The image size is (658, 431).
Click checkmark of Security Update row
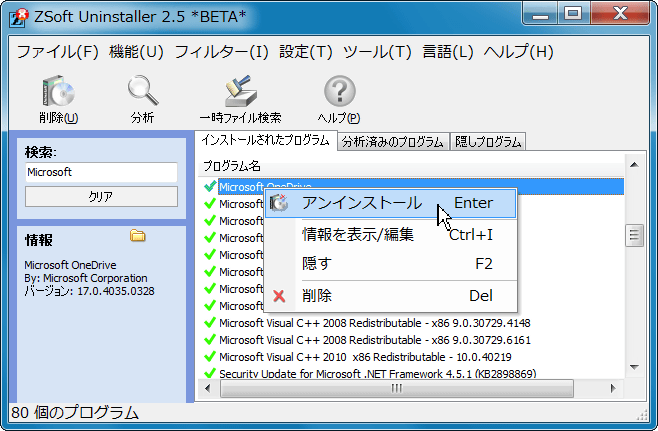[210, 373]
